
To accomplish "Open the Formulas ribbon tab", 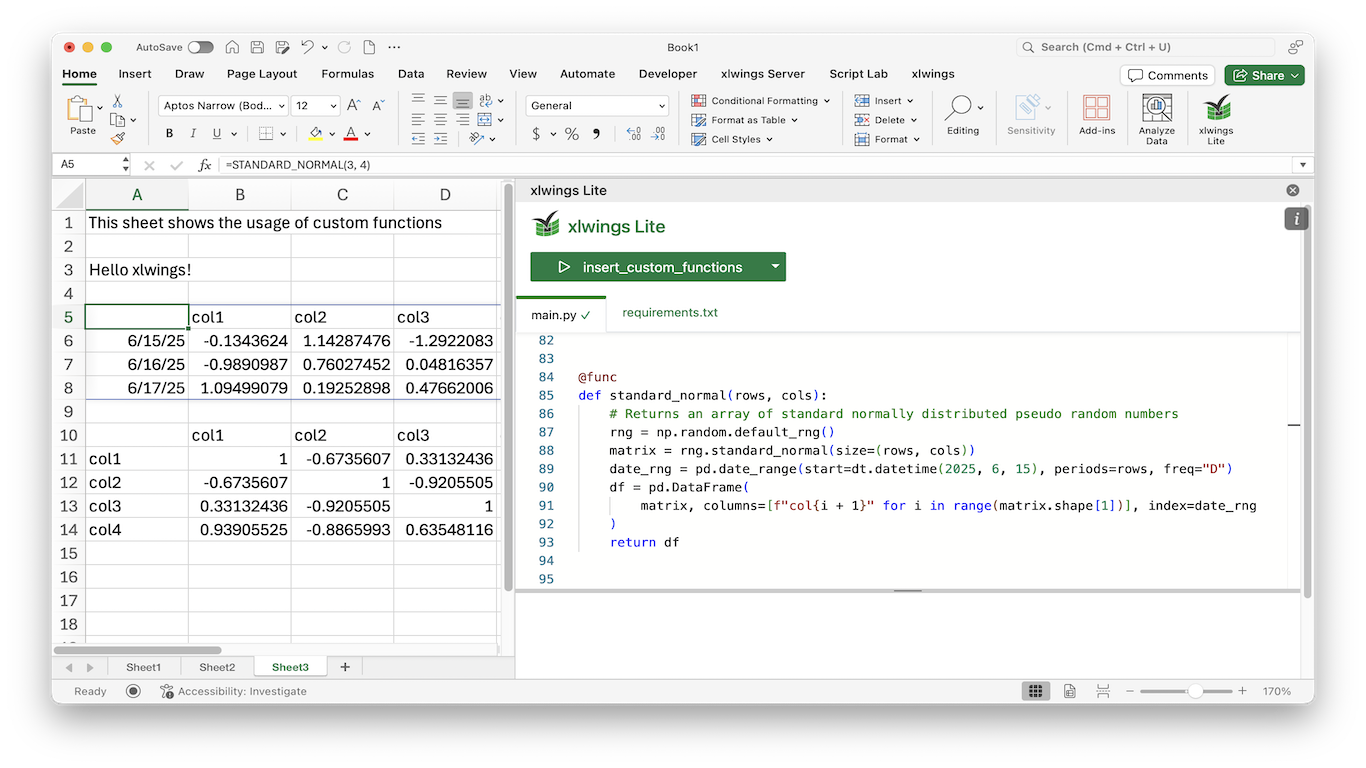I will 347,74.
